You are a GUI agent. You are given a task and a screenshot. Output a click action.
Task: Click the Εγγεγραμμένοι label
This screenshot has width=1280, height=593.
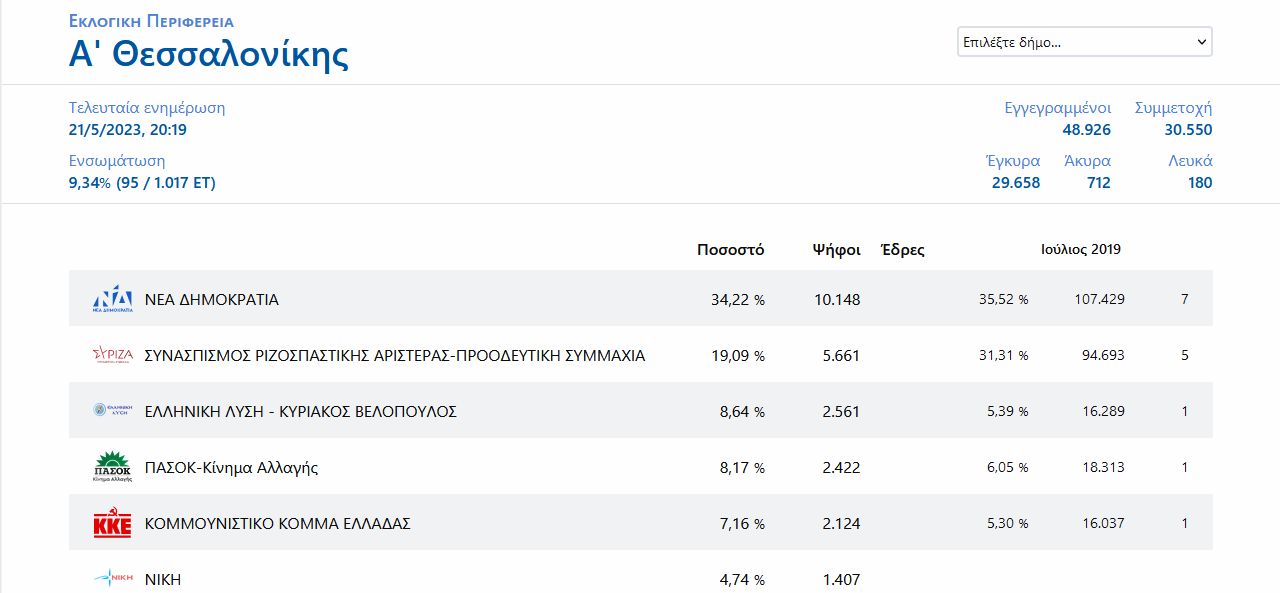(1058, 108)
